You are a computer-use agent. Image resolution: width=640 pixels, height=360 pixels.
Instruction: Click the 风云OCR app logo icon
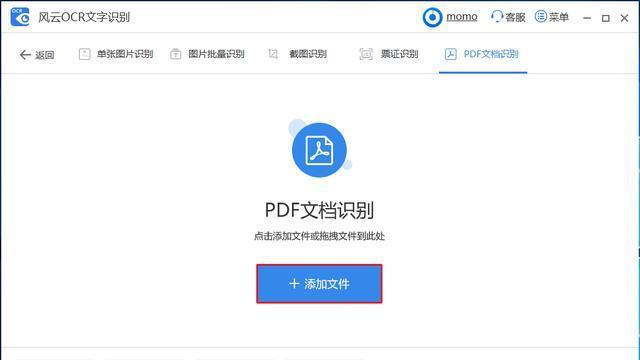tap(20, 17)
